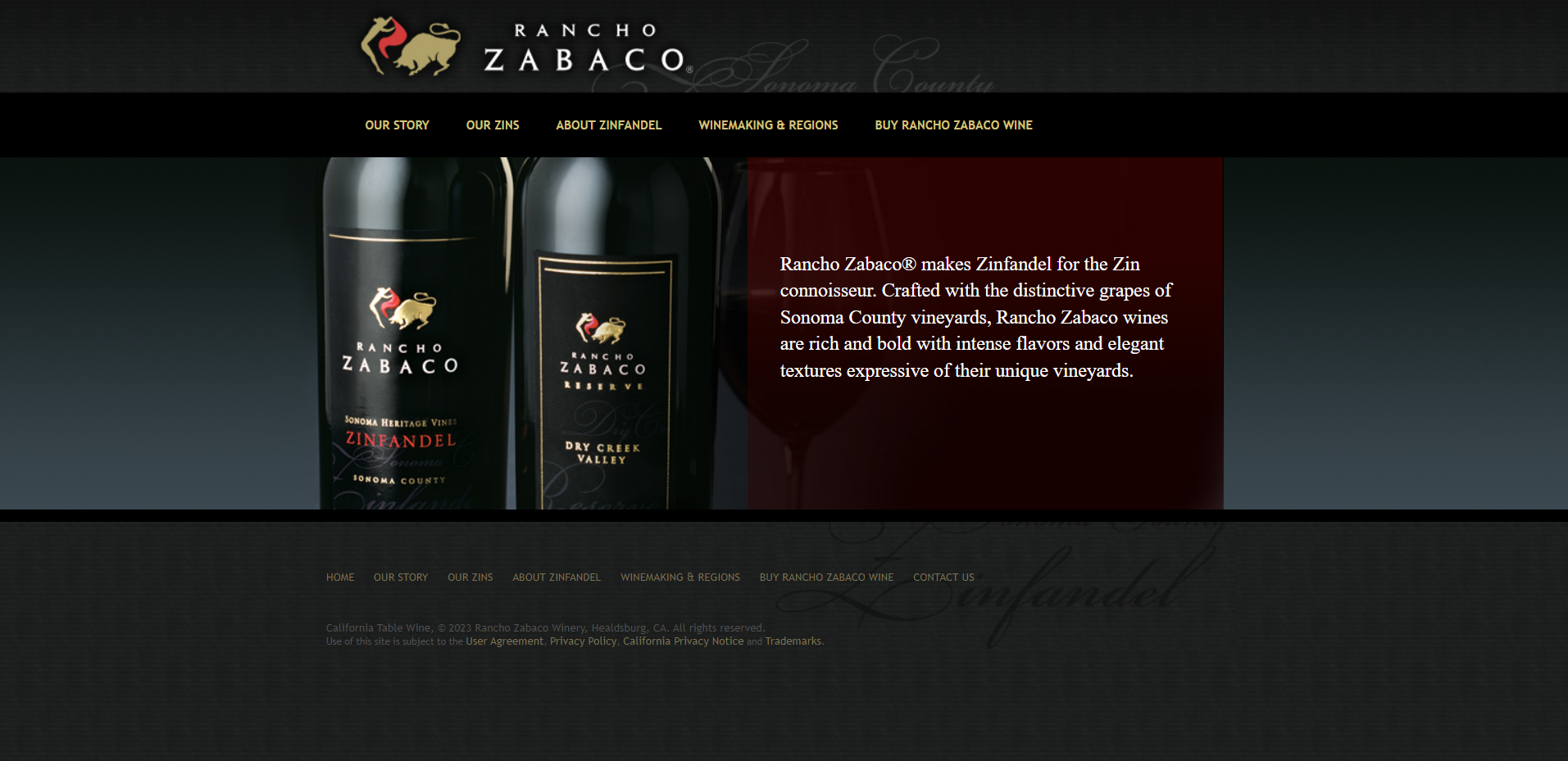The height and width of the screenshot is (761, 1568).
Task: Click the Rancho Zabaco header wordmark
Action: (x=588, y=48)
